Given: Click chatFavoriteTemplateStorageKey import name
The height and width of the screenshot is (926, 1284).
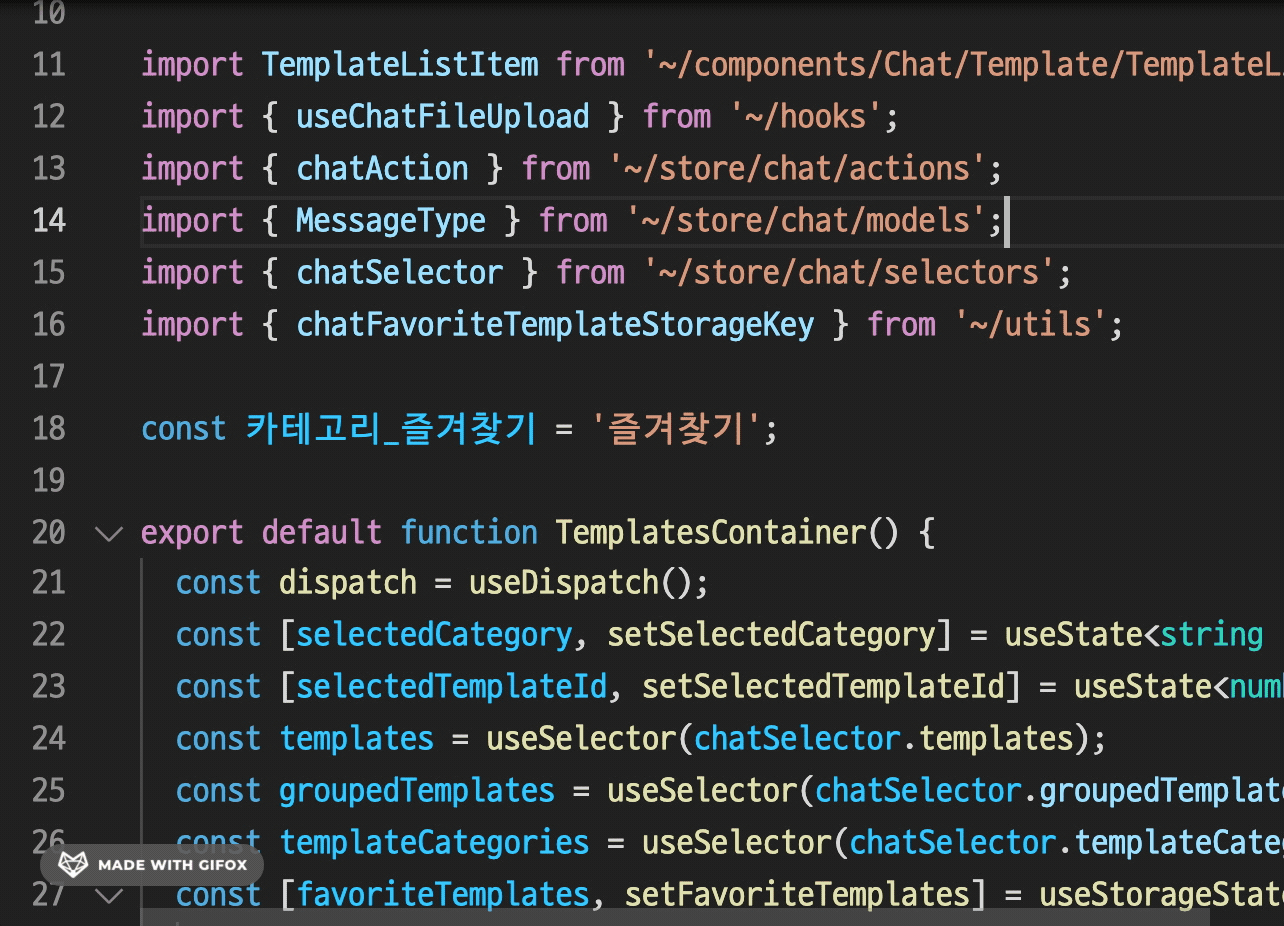Looking at the screenshot, I should (x=555, y=325).
